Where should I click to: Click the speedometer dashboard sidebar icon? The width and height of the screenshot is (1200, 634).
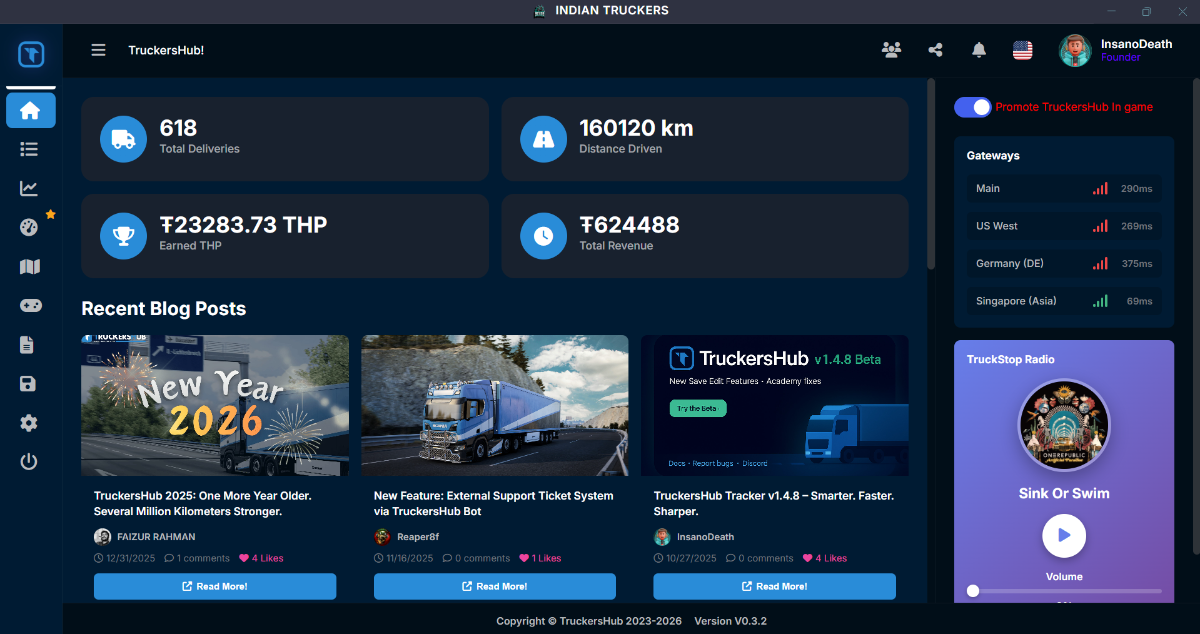click(29, 227)
